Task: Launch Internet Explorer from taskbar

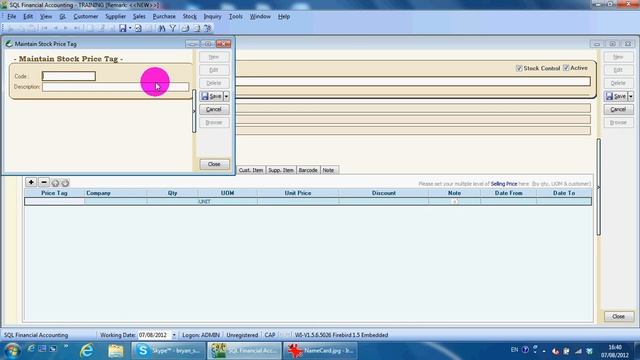Action: click(x=87, y=351)
